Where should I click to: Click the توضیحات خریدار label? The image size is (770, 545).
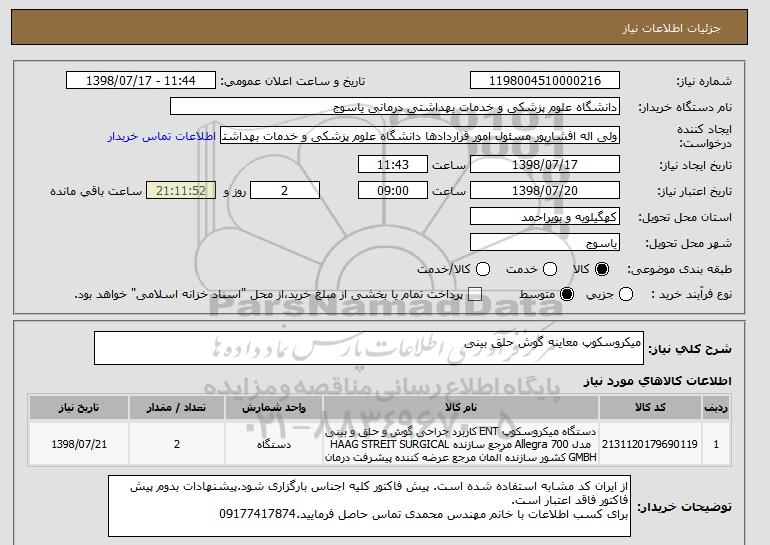tap(685, 506)
